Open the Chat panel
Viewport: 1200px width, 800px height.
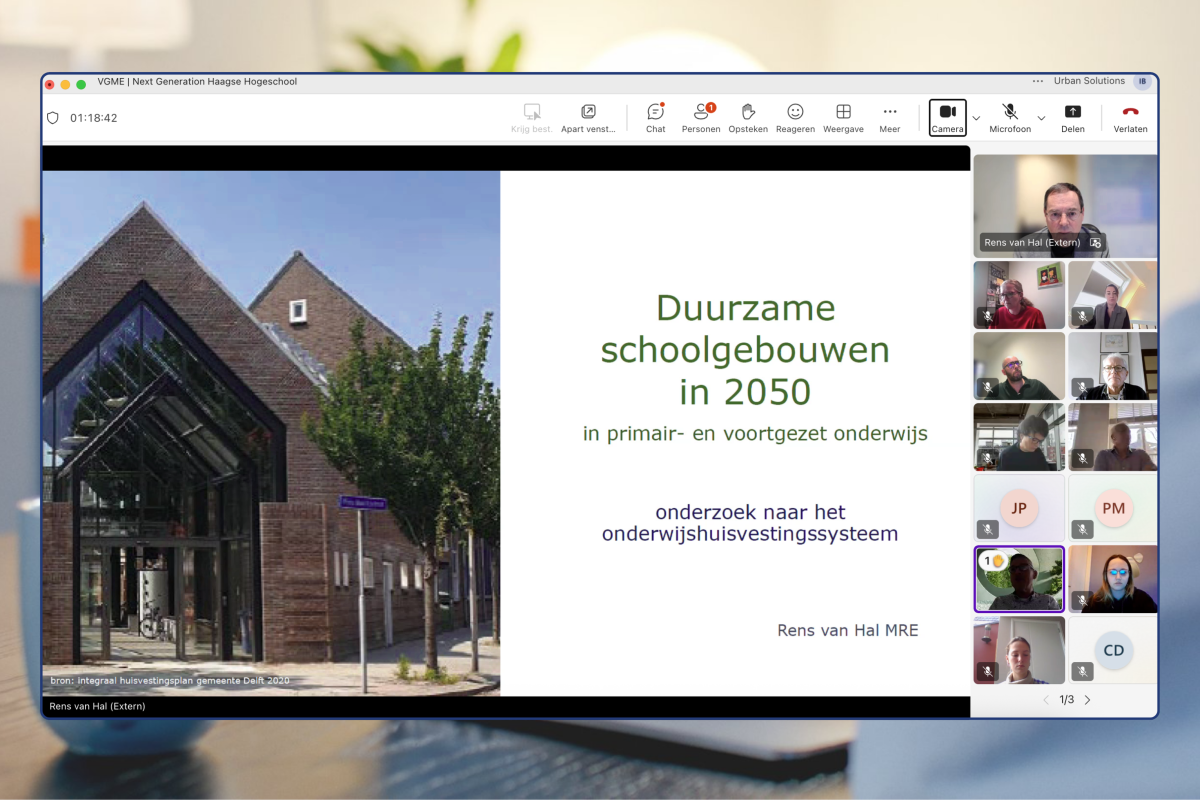[x=655, y=117]
